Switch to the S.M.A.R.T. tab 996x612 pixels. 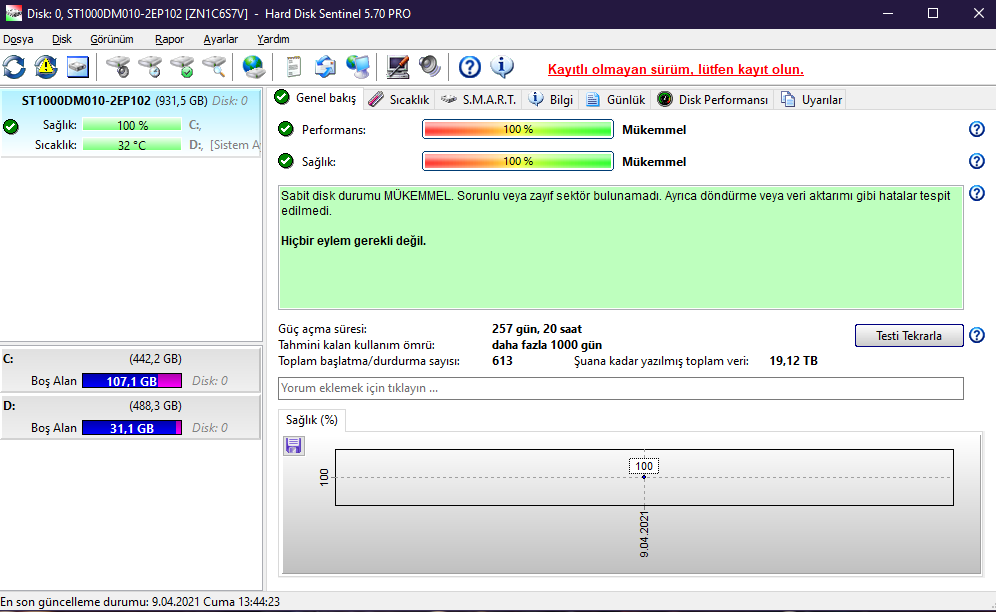pyautogui.click(x=478, y=100)
